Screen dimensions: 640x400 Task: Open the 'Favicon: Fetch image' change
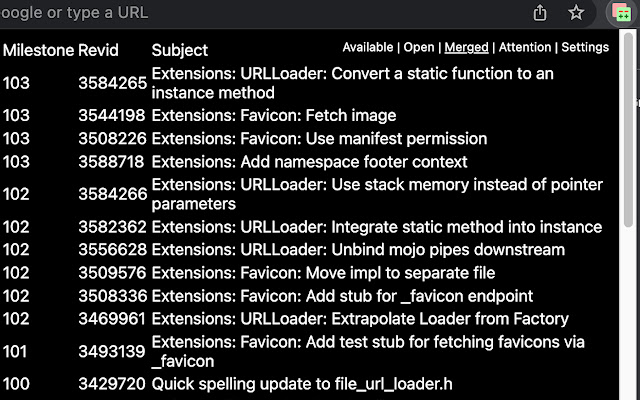[274, 116]
